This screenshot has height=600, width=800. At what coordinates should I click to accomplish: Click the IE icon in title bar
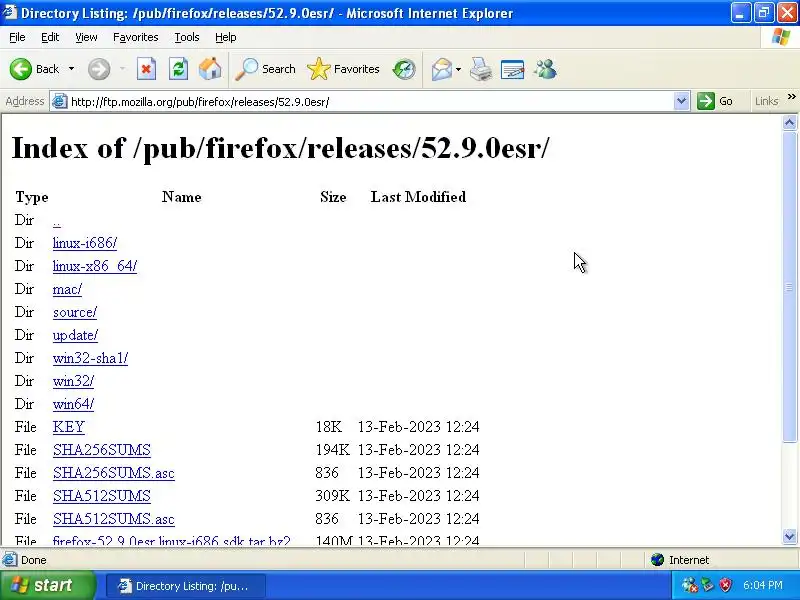(x=9, y=11)
